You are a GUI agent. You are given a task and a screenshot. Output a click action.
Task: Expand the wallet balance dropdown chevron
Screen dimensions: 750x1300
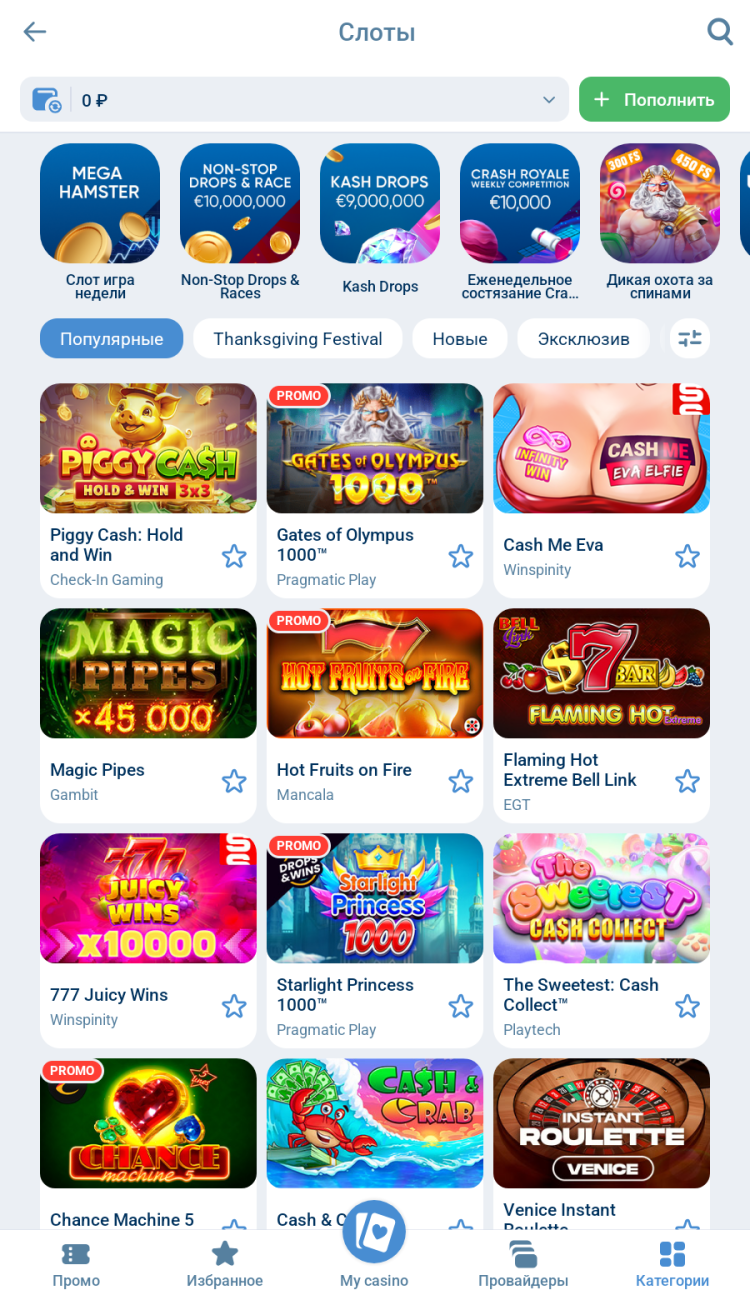pos(548,100)
